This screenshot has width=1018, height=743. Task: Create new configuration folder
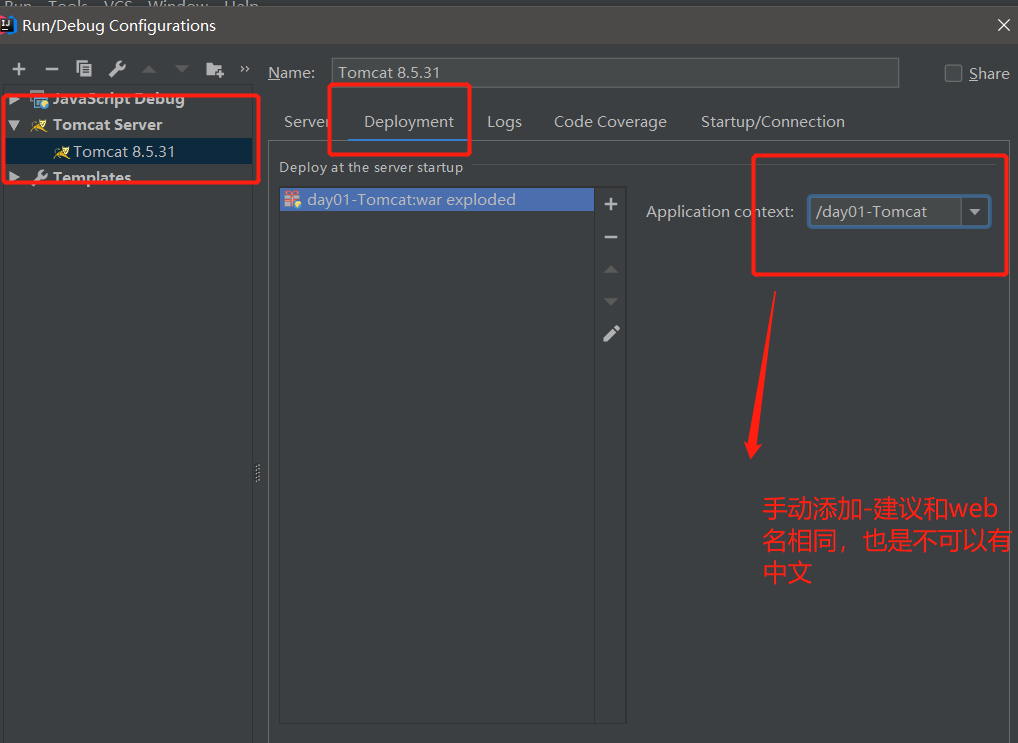[x=215, y=69]
